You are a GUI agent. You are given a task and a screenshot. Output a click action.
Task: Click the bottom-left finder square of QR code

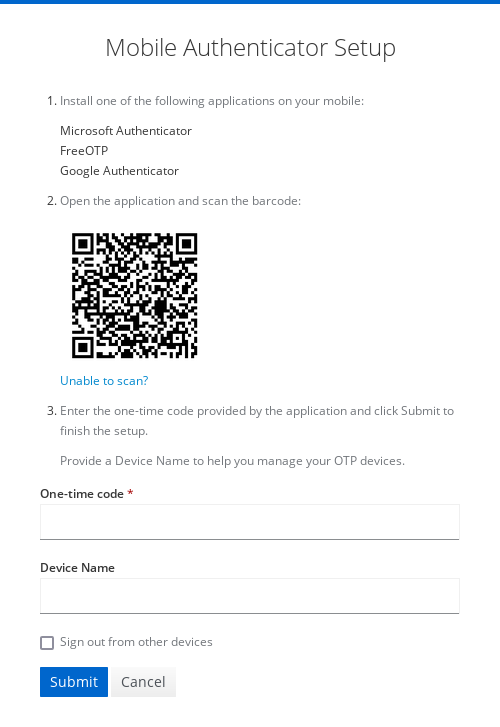[x=83, y=347]
